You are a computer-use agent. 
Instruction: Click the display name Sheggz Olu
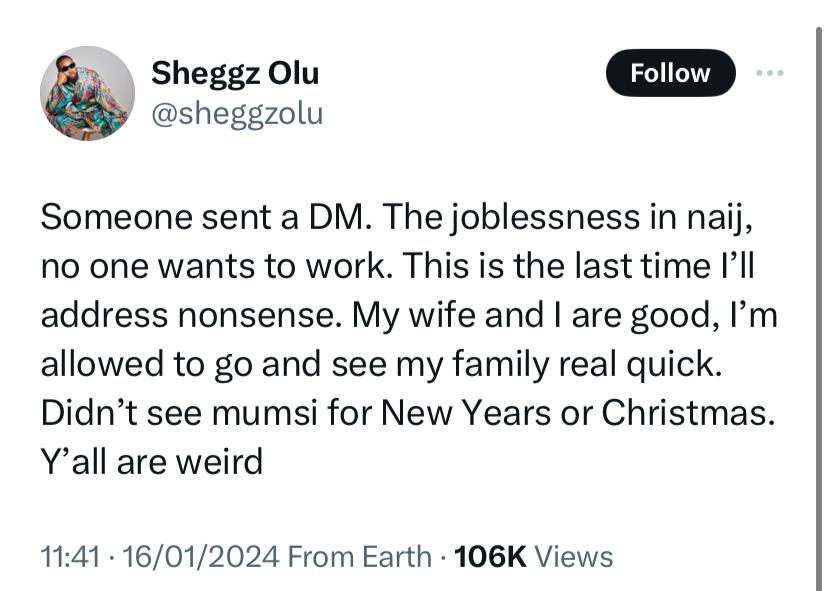click(235, 73)
